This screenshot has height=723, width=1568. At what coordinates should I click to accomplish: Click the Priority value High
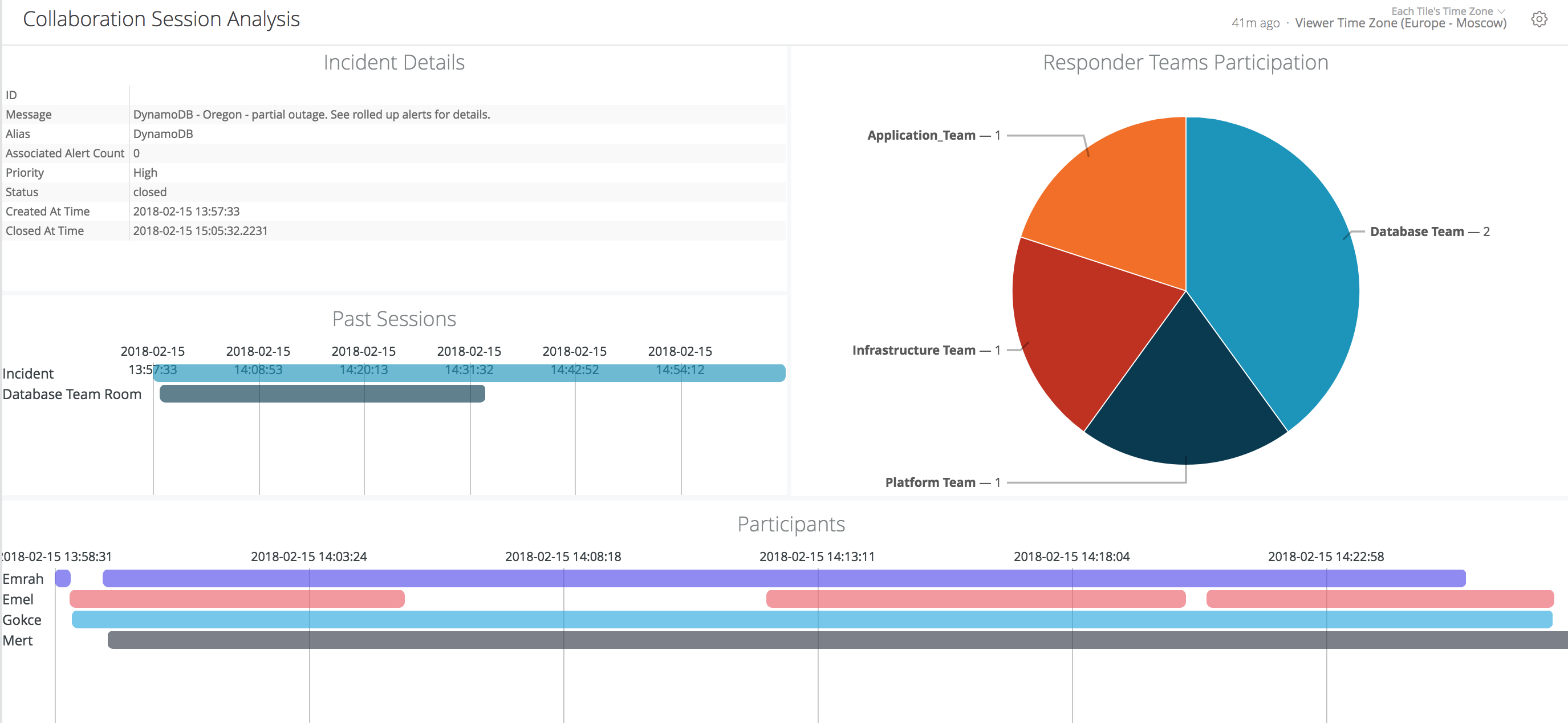click(x=145, y=173)
